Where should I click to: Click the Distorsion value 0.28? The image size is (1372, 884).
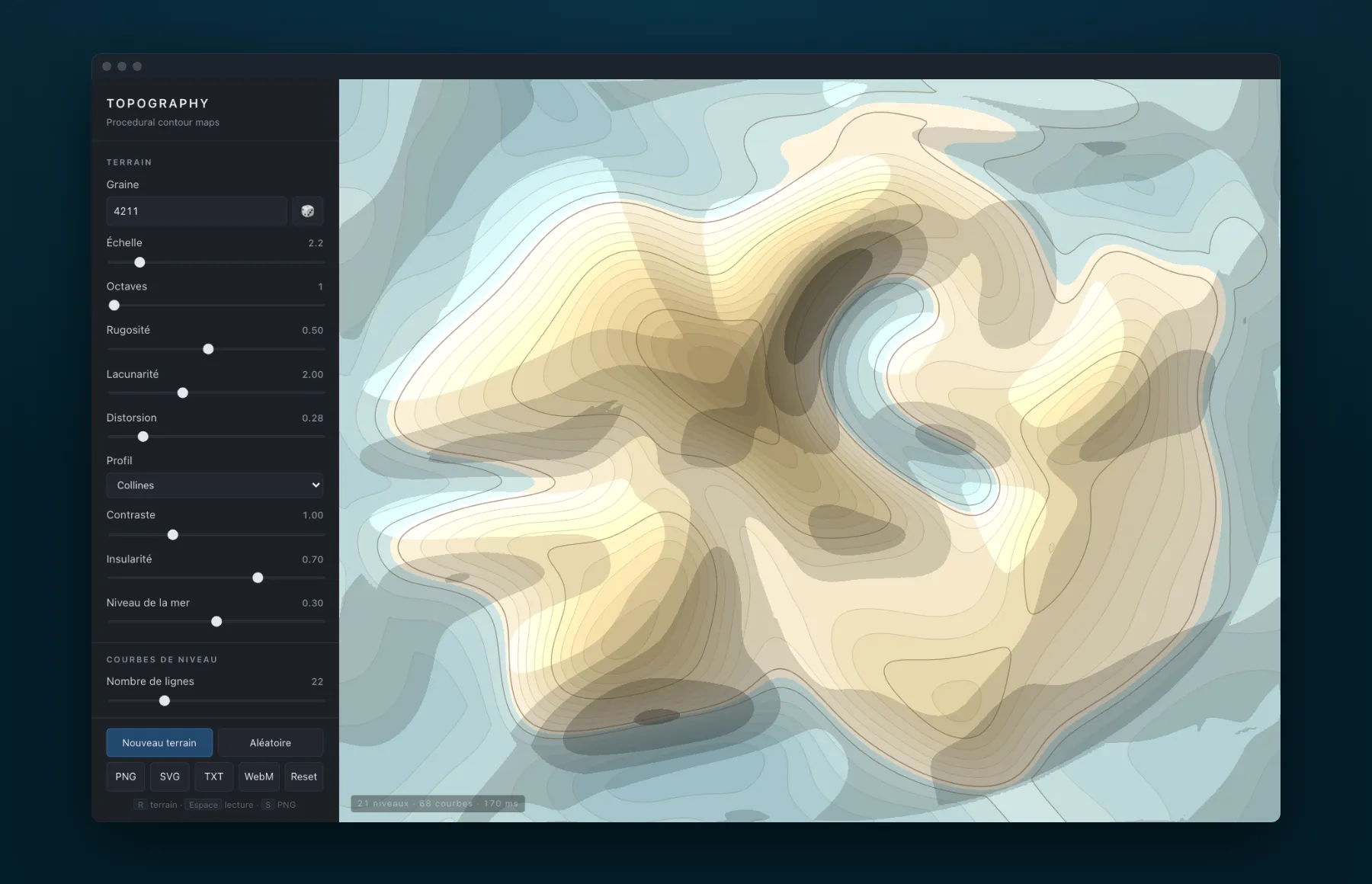(x=313, y=418)
